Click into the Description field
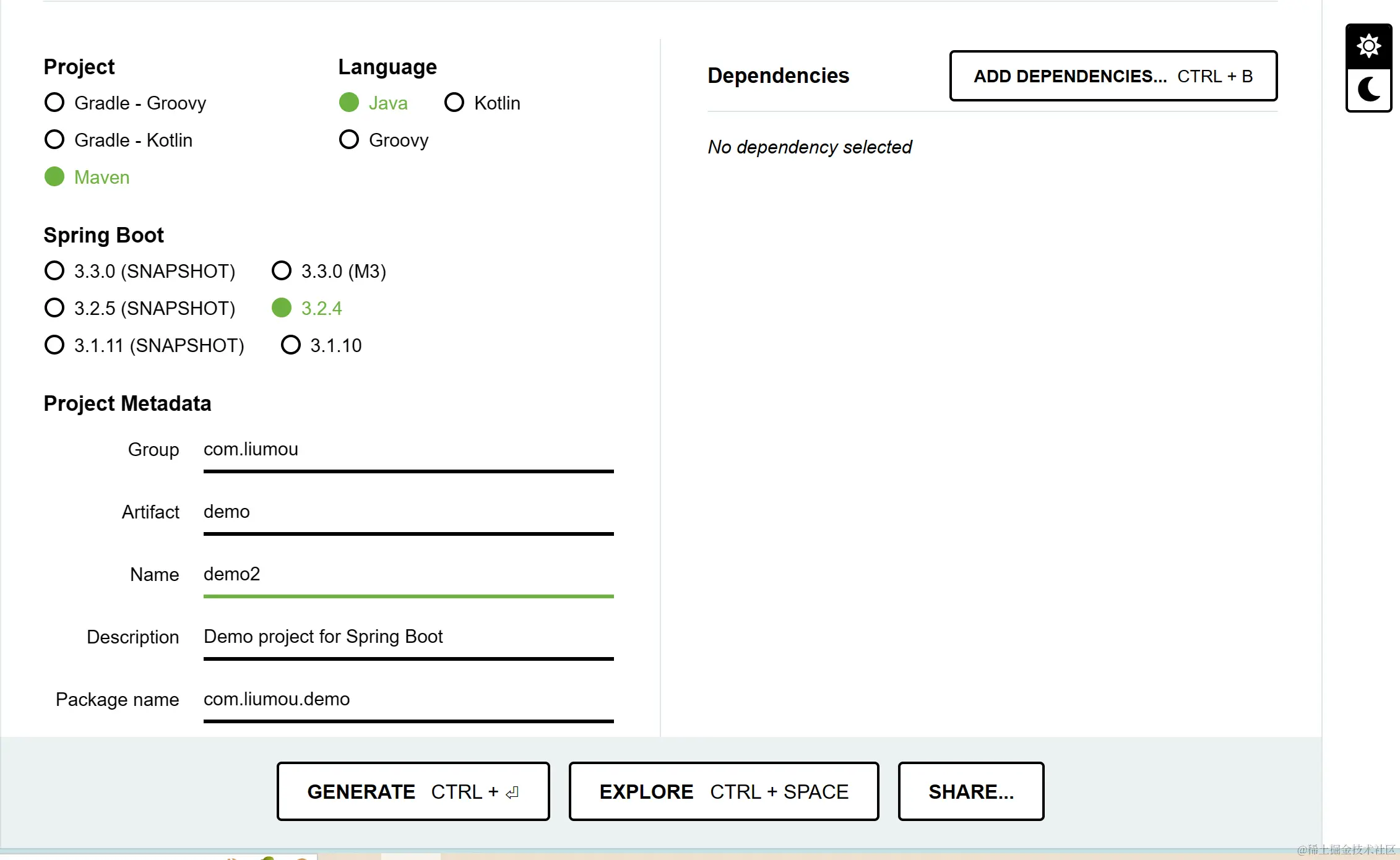 (408, 637)
